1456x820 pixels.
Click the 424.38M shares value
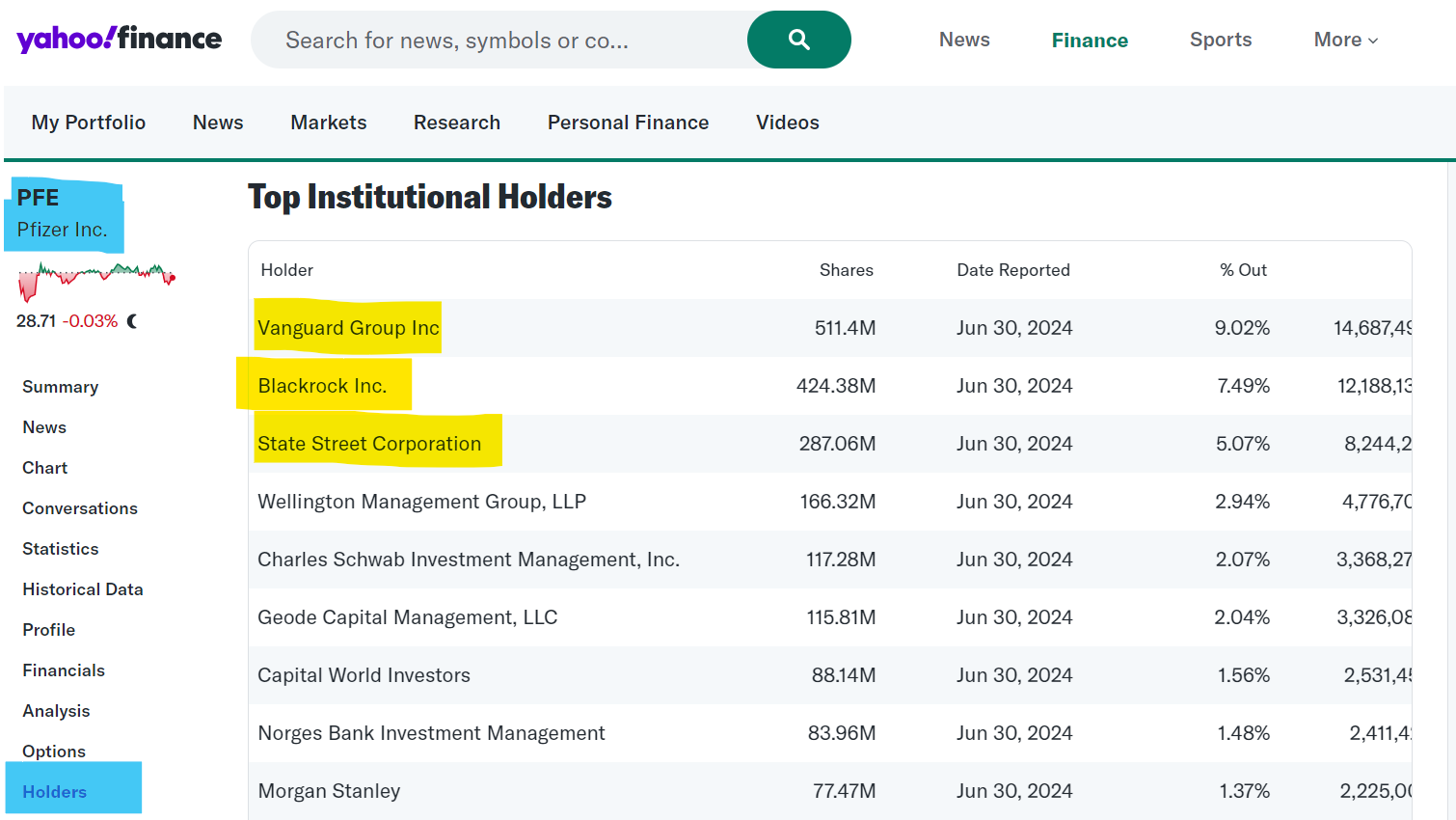836,386
